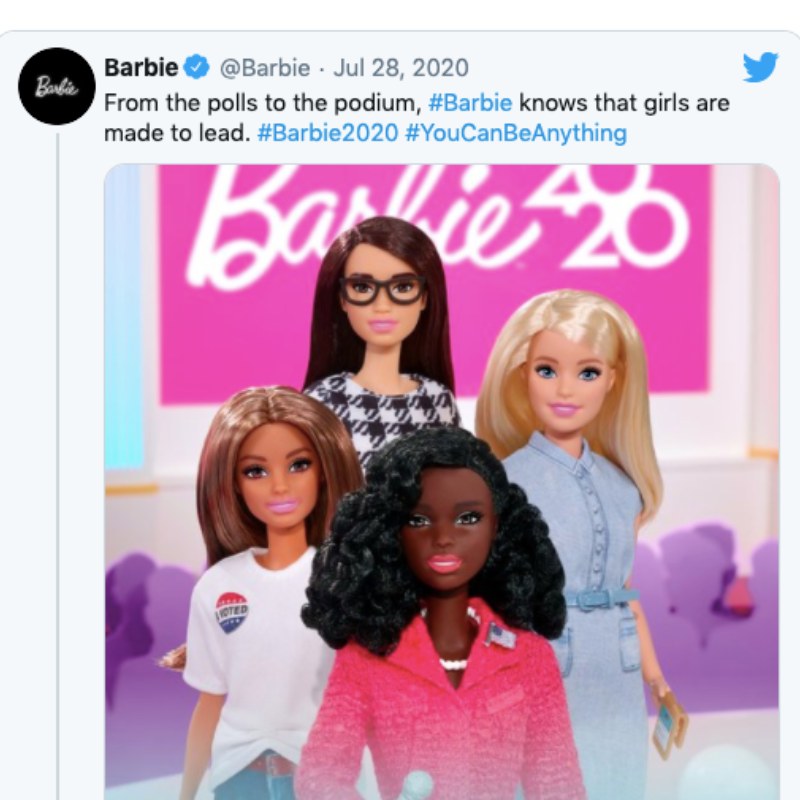Click the American flag pin on the pink jacket
Image resolution: width=800 pixels, height=800 pixels.
coord(494,635)
